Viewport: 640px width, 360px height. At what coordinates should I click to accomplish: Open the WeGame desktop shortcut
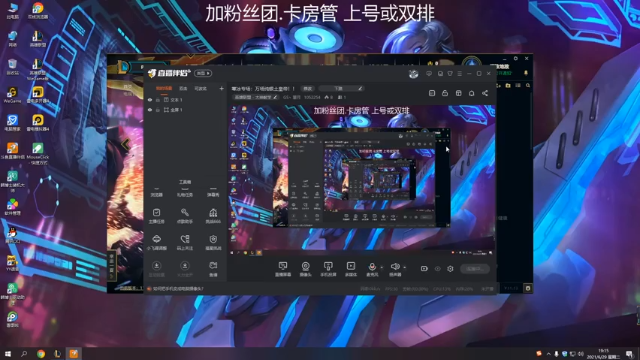pos(12,95)
